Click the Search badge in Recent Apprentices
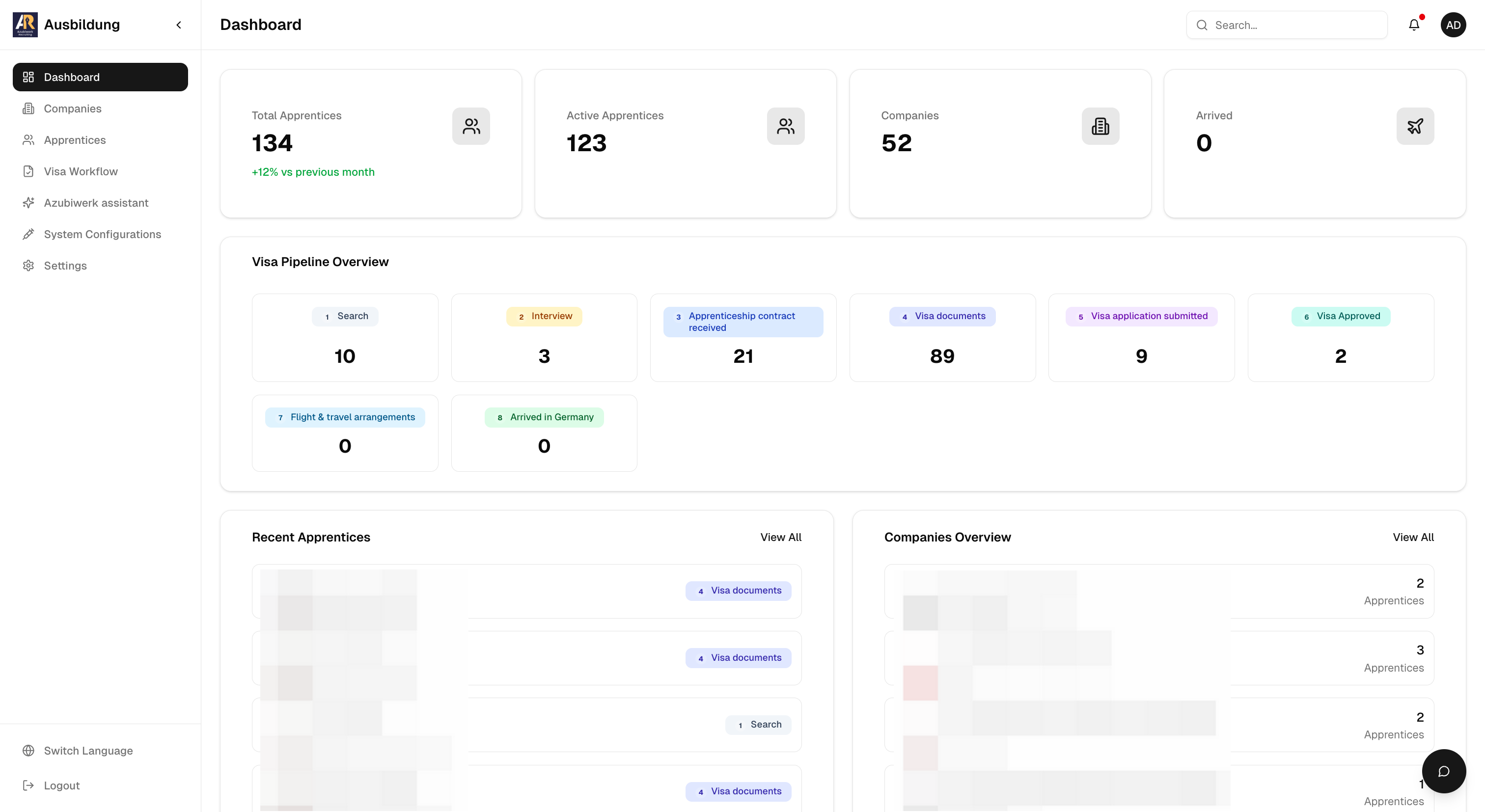Viewport: 1485px width, 812px height. tap(758, 725)
